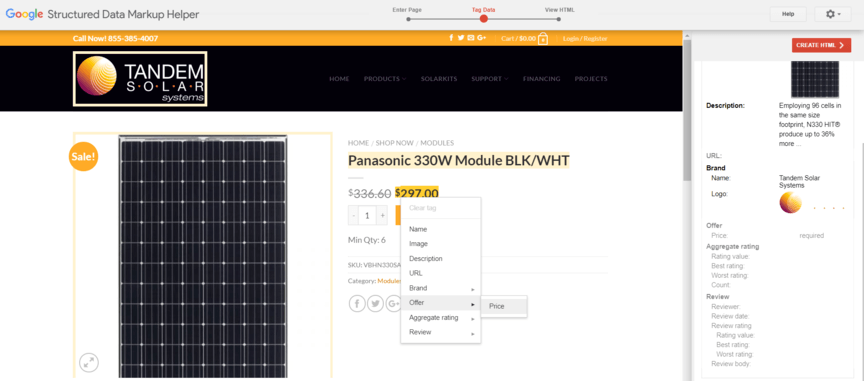This screenshot has height=381, width=864.
Task: Click the View HTML step marker
Action: (x=558, y=19)
